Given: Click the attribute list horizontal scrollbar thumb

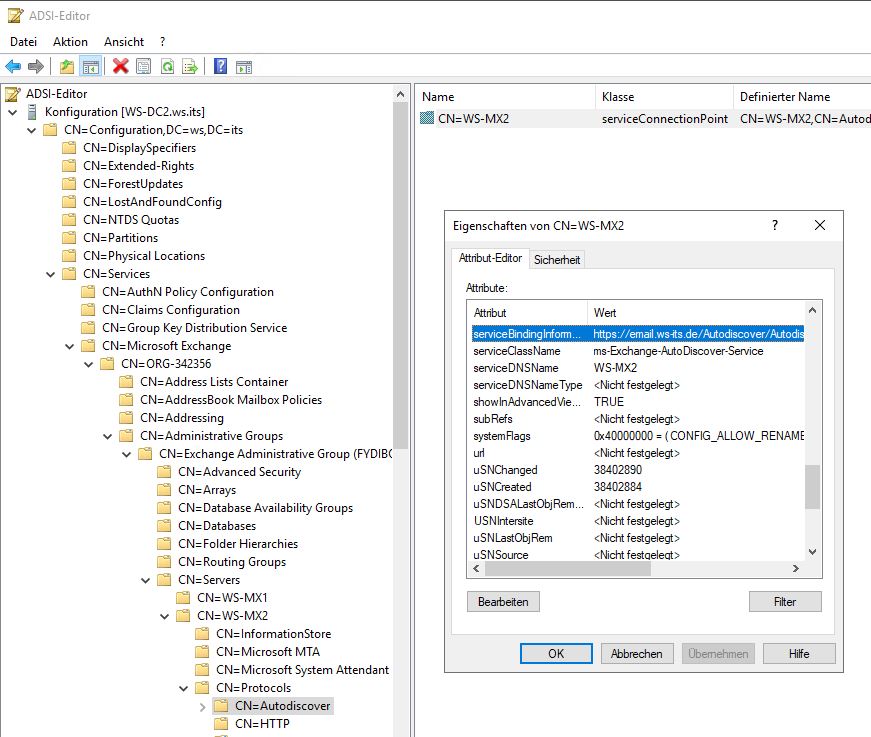Looking at the screenshot, I should click(x=568, y=569).
